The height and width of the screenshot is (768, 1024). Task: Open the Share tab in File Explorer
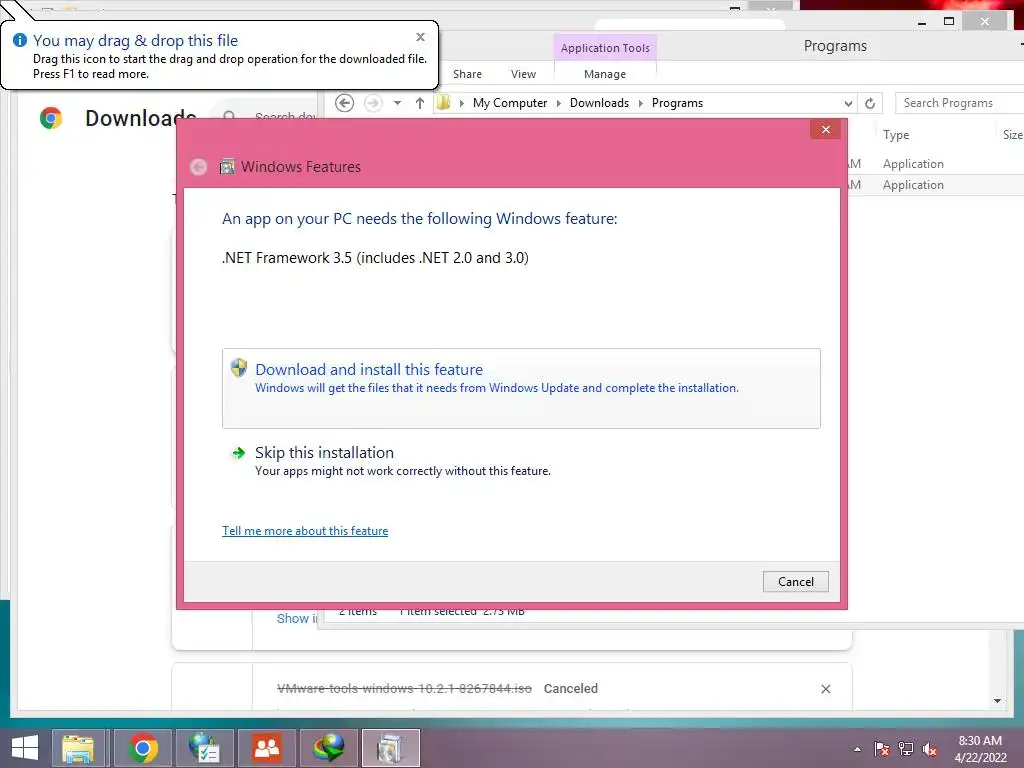click(468, 74)
